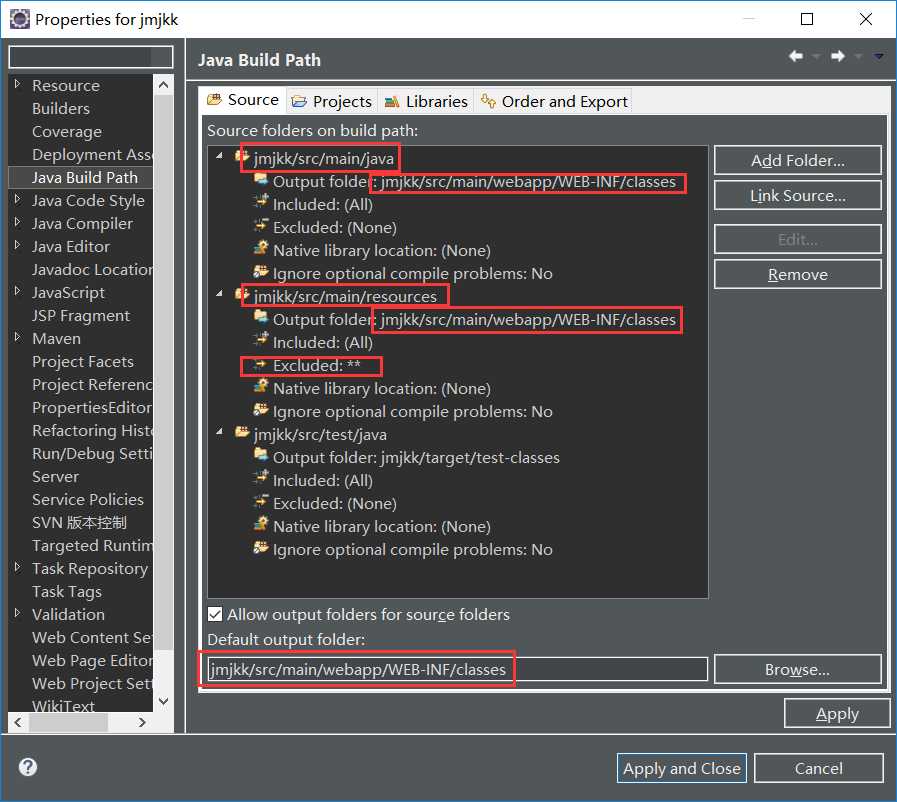Click the Default output folder text field
The width and height of the screenshot is (897, 802).
457,669
